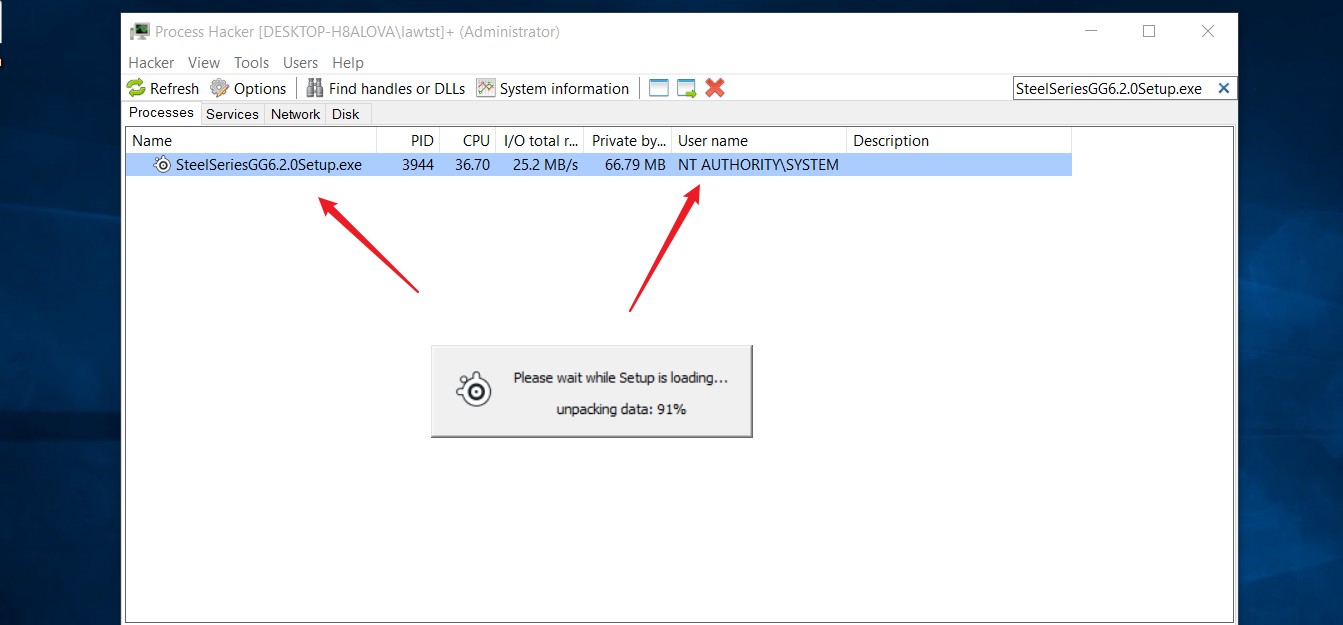
Task: Open System information window
Action: tap(553, 88)
